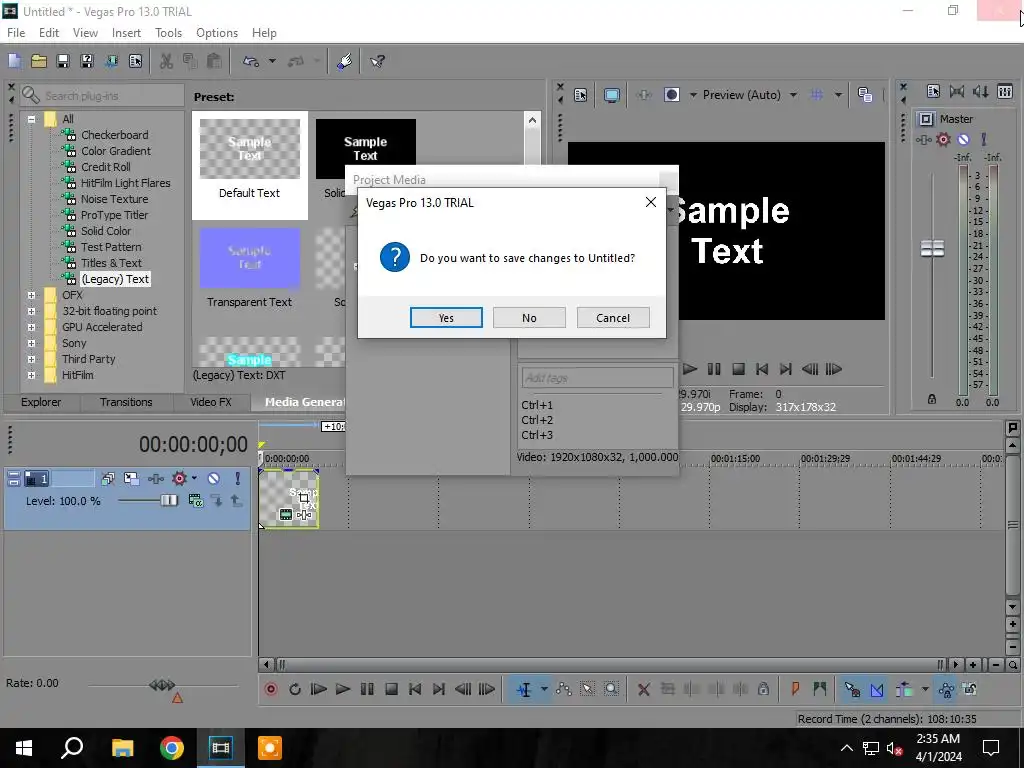Select Credit Roll in the generator list
The width and height of the screenshot is (1024, 768).
tap(106, 167)
